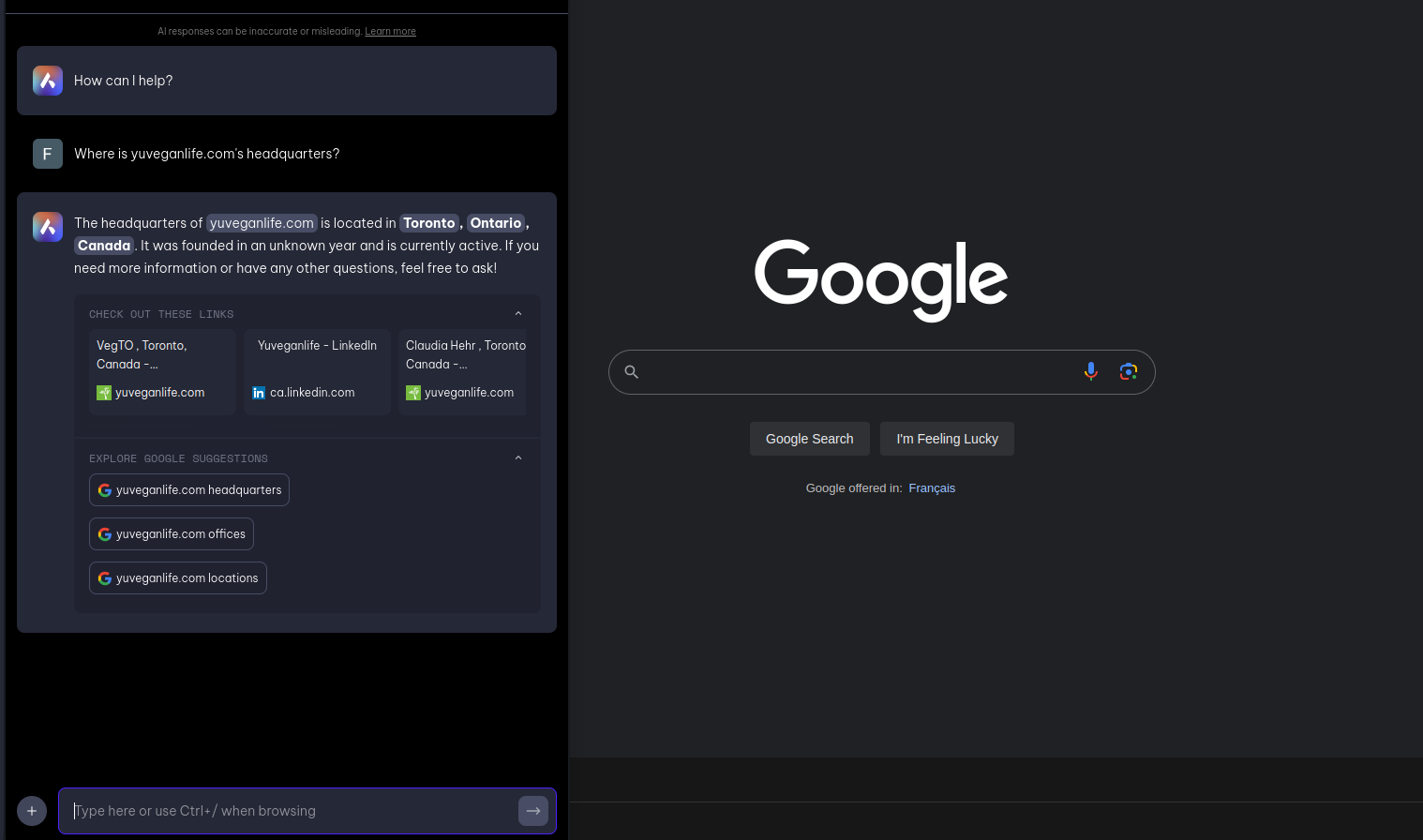This screenshot has width=1423, height=840.
Task: Click highlighted 'Canada' in answer
Action: 104,246
